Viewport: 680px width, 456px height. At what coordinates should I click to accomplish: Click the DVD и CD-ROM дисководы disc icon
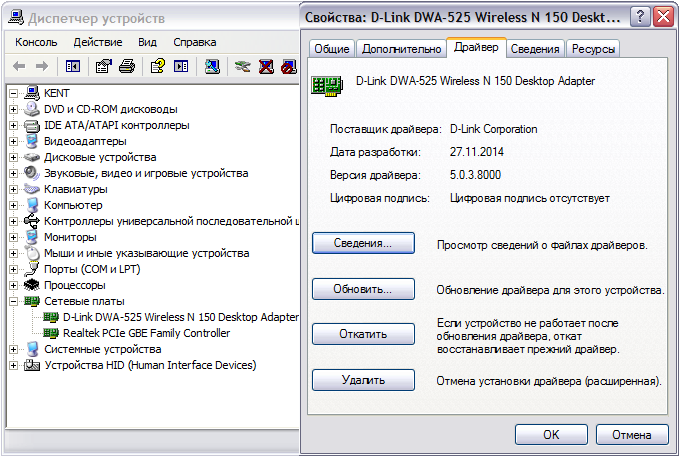[32, 109]
